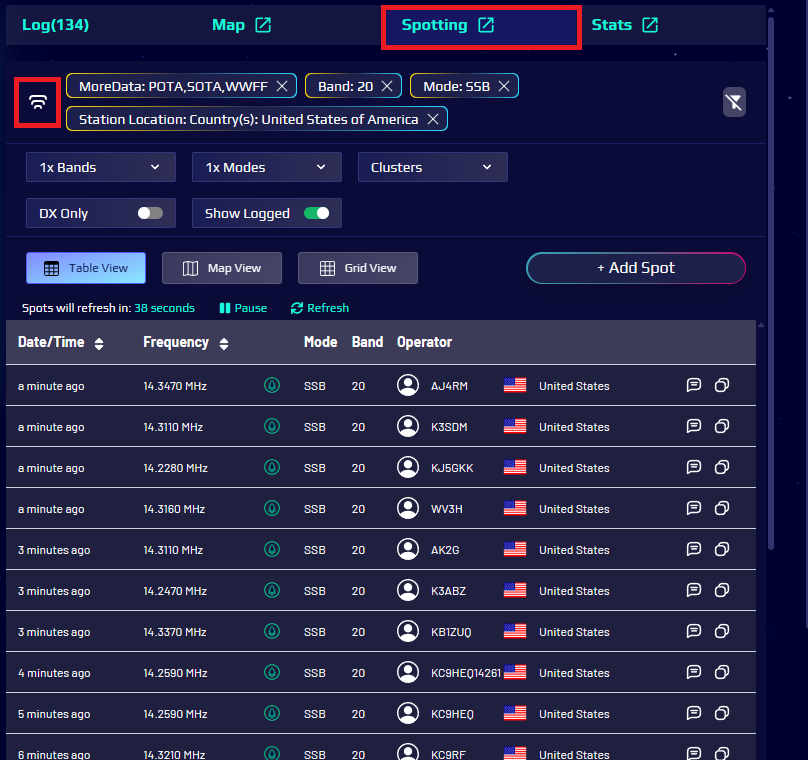
Task: Open the Clusters dropdown
Action: pyautogui.click(x=433, y=167)
